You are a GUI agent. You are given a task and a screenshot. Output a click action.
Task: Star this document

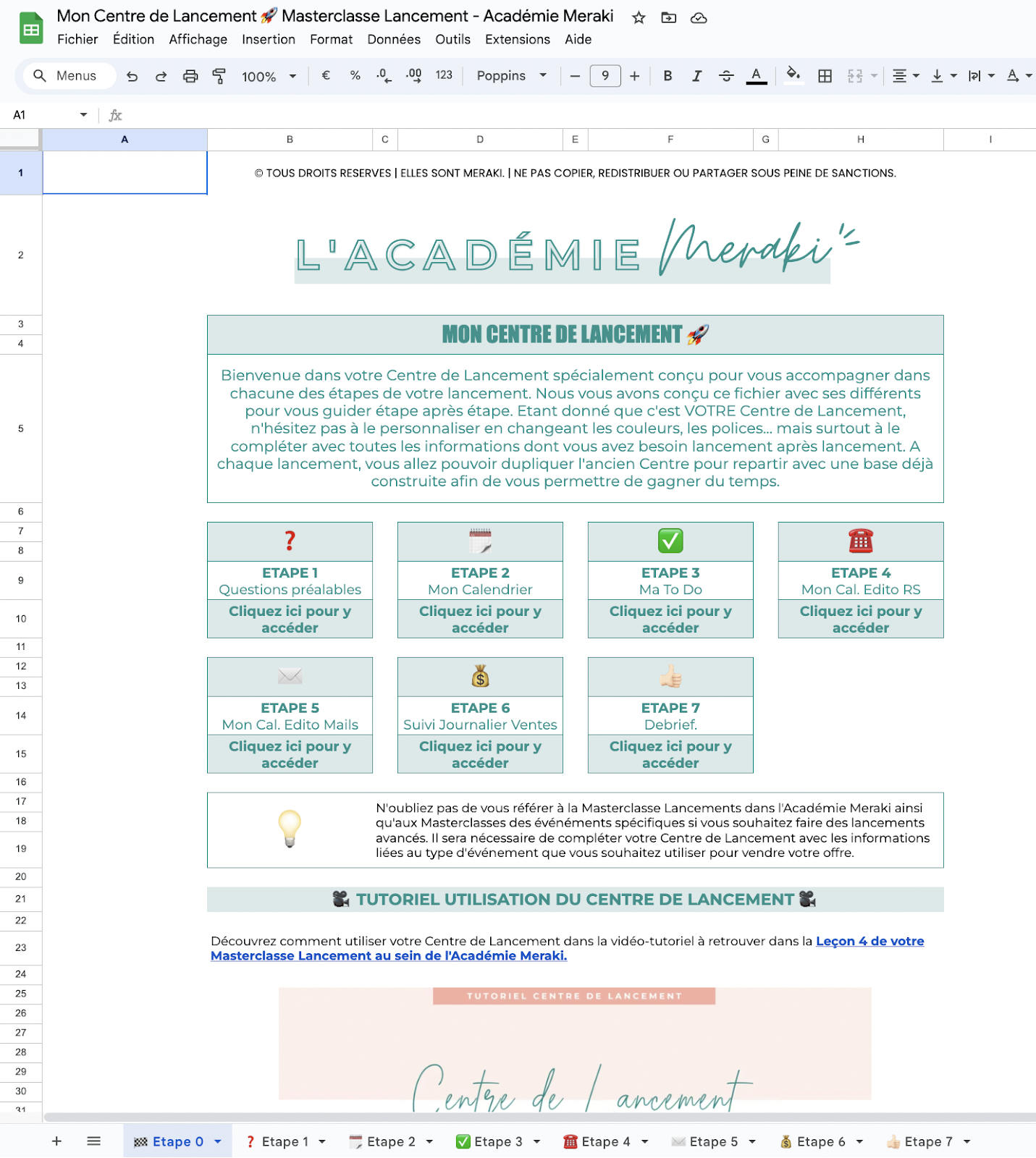(639, 17)
